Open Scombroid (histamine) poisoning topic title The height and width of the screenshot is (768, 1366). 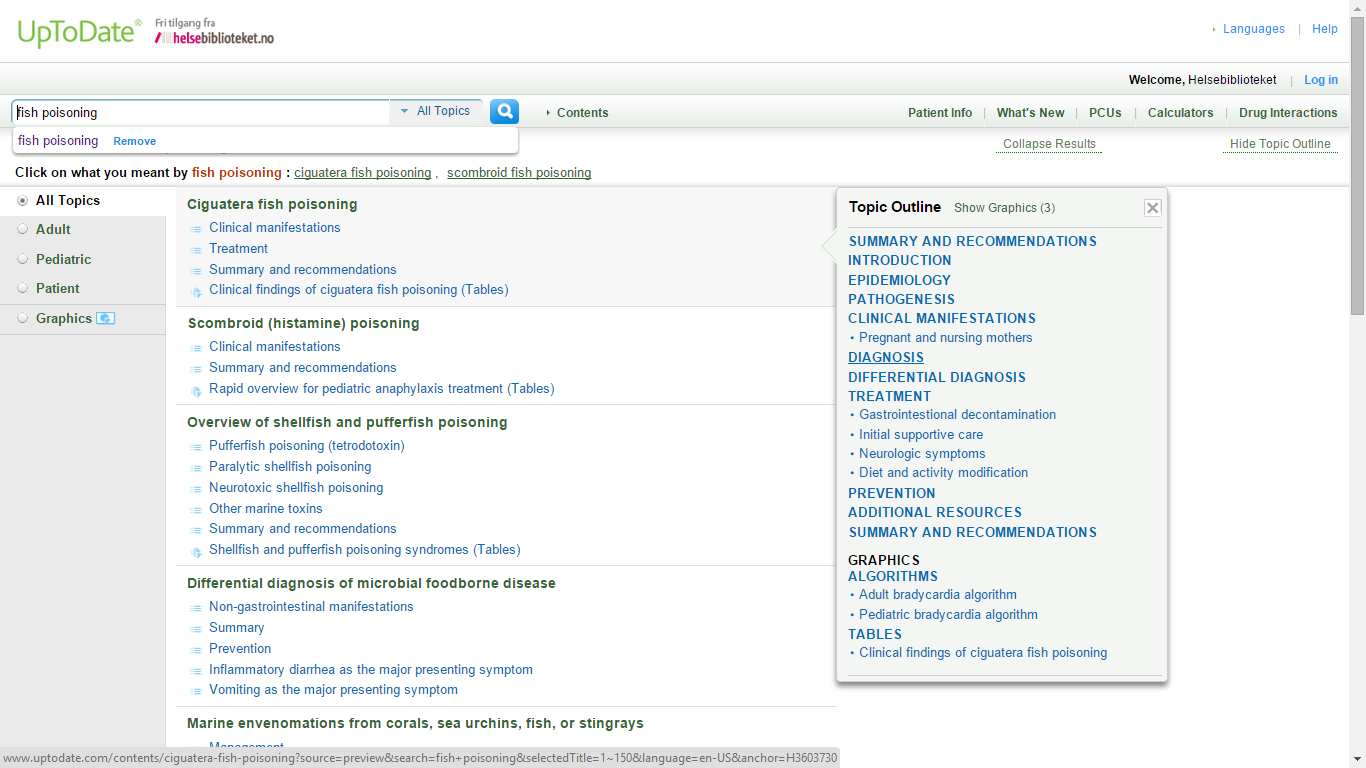coord(304,323)
